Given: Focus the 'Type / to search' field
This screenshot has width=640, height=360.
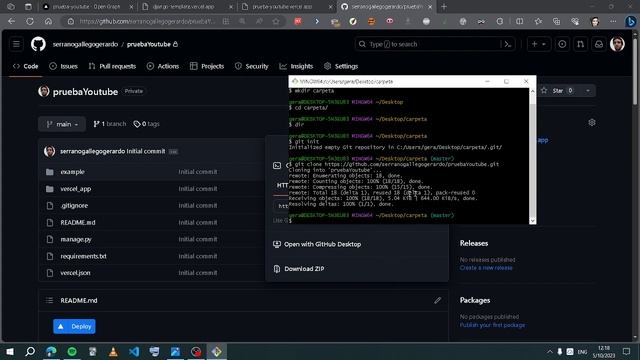Looking at the screenshot, I should click(429, 44).
